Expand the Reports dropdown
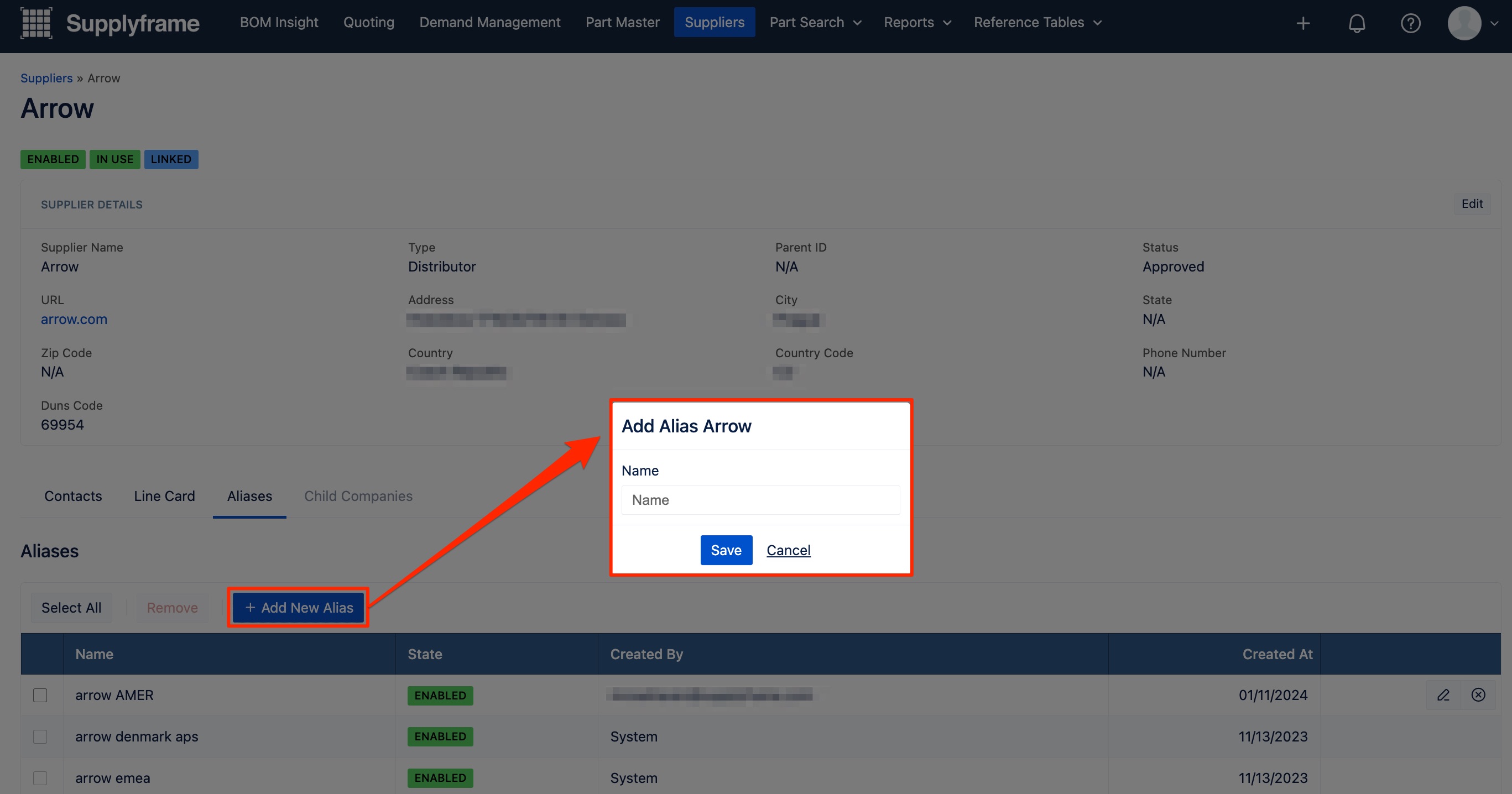 tap(917, 22)
